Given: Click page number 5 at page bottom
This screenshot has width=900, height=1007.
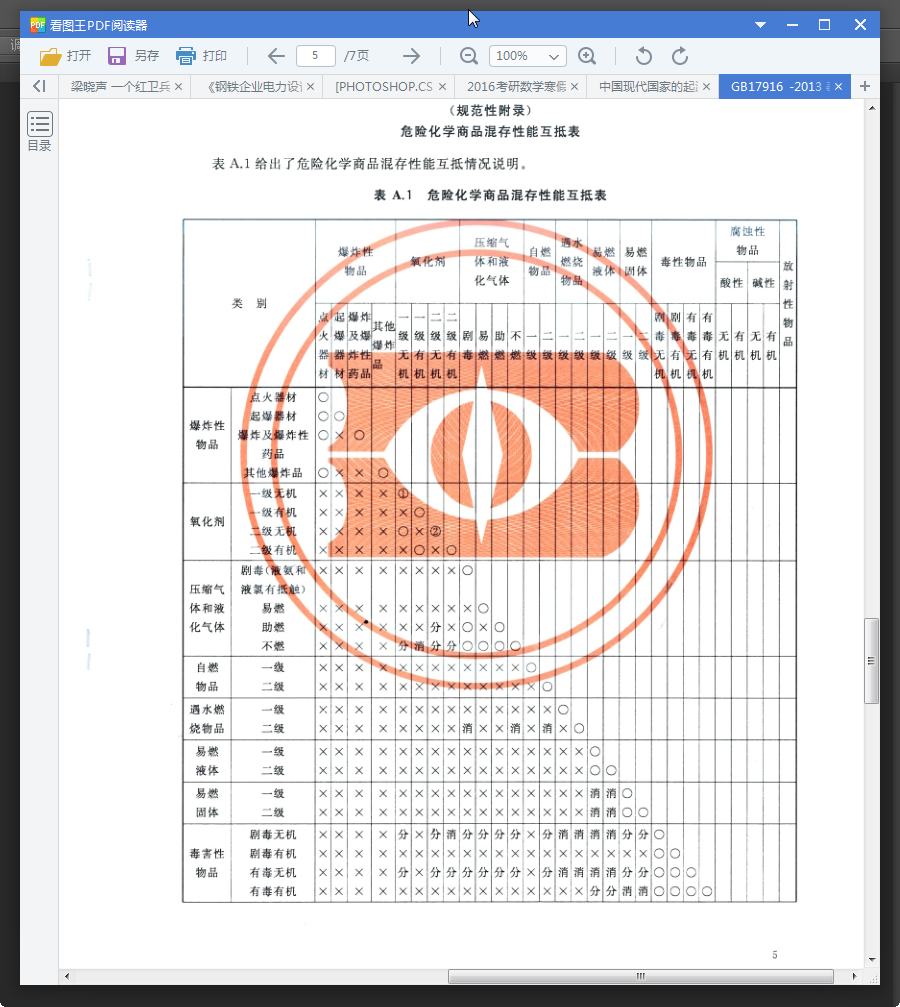Looking at the screenshot, I should (775, 955).
